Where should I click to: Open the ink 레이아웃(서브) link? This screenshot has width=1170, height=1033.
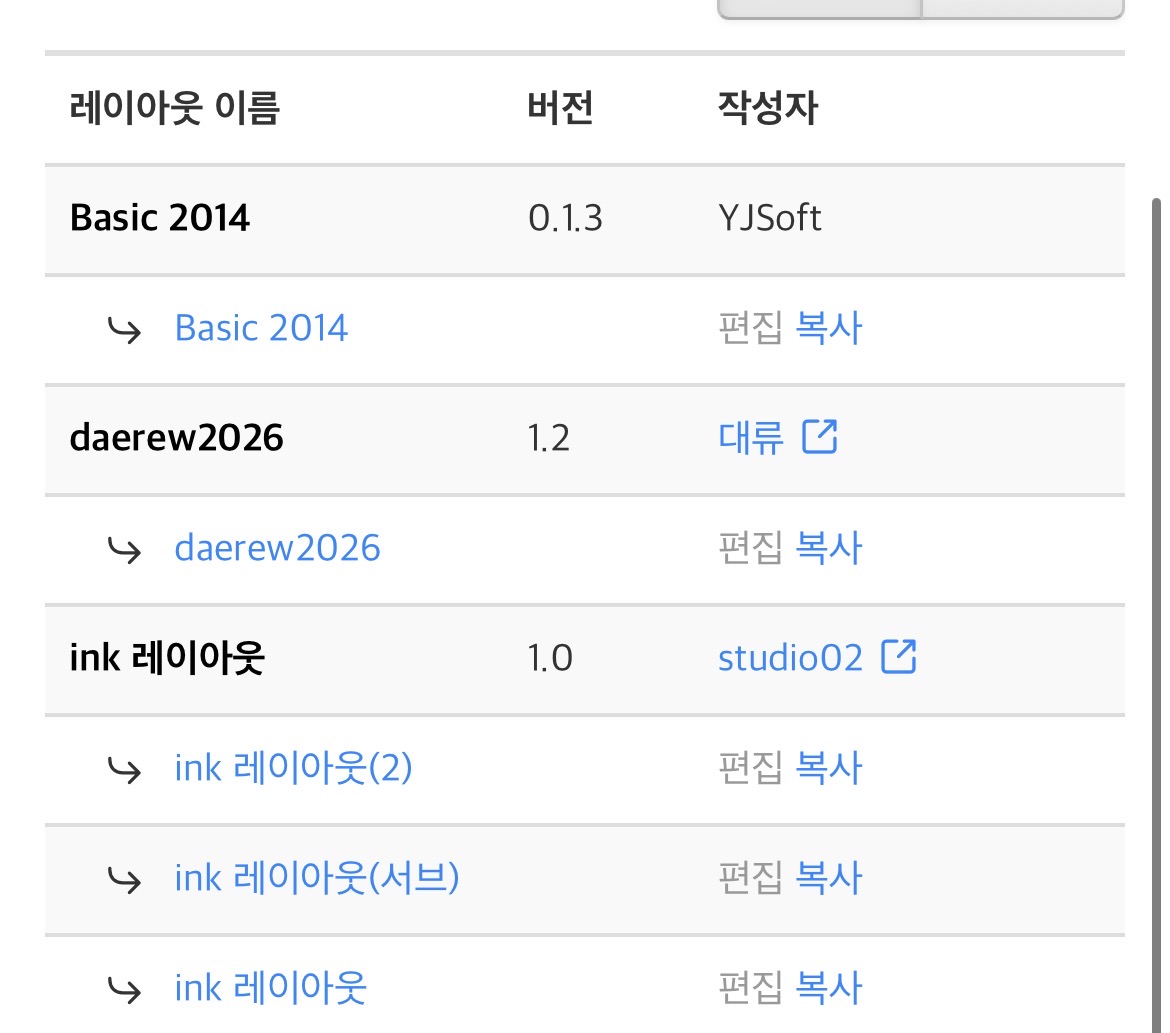click(316, 878)
